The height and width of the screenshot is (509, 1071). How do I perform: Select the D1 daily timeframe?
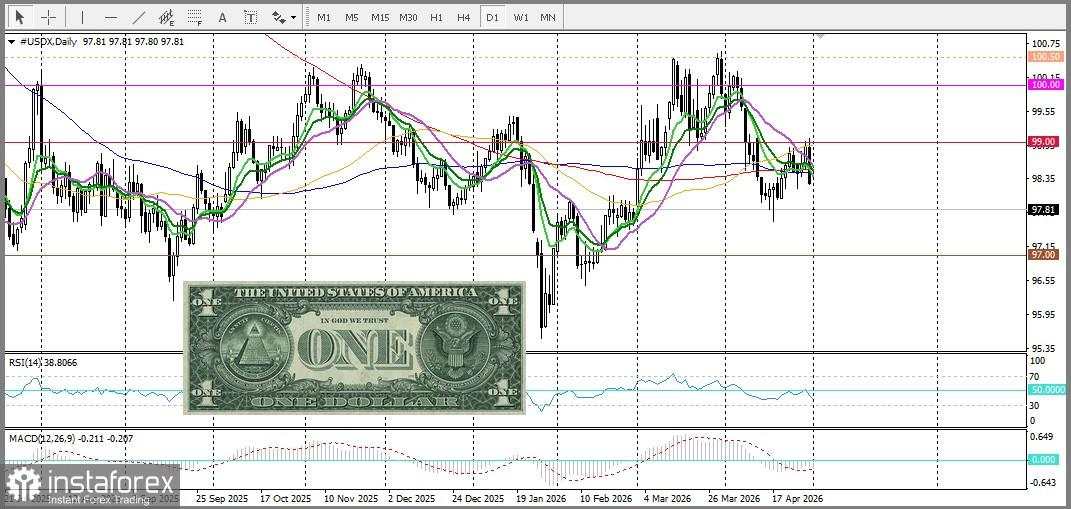click(x=492, y=17)
